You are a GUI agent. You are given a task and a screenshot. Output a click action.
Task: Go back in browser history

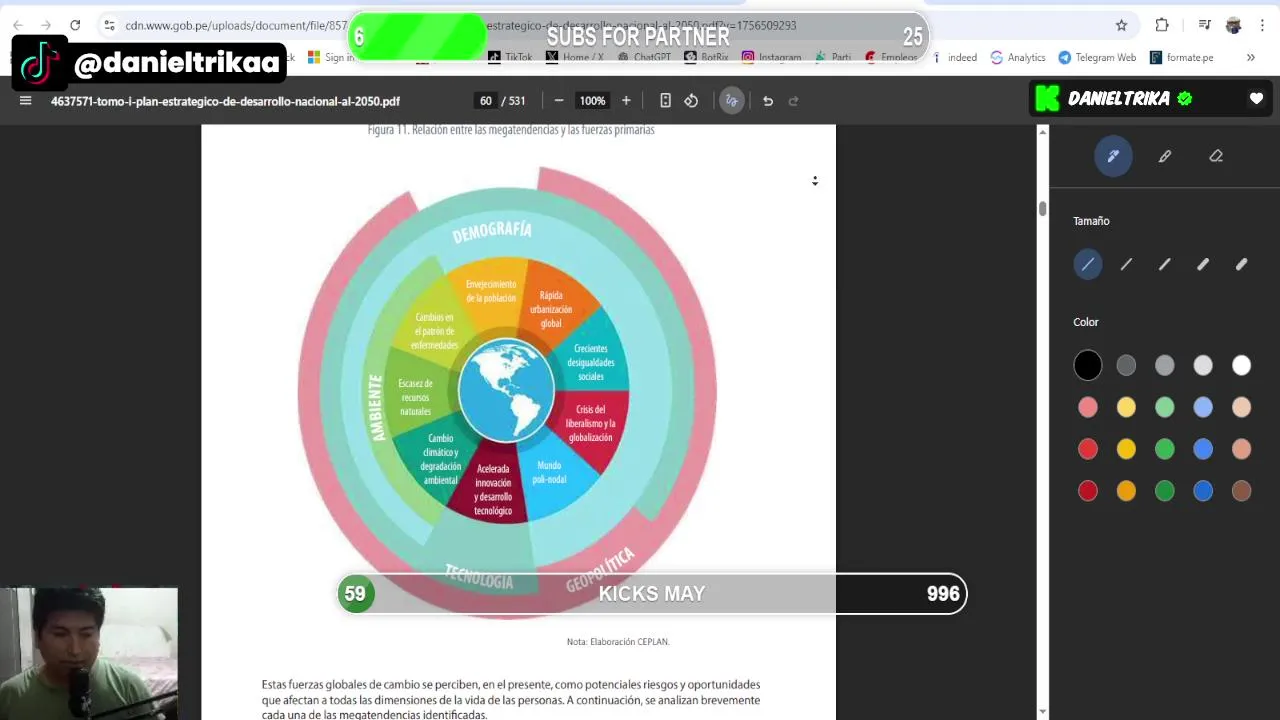click(x=18, y=25)
